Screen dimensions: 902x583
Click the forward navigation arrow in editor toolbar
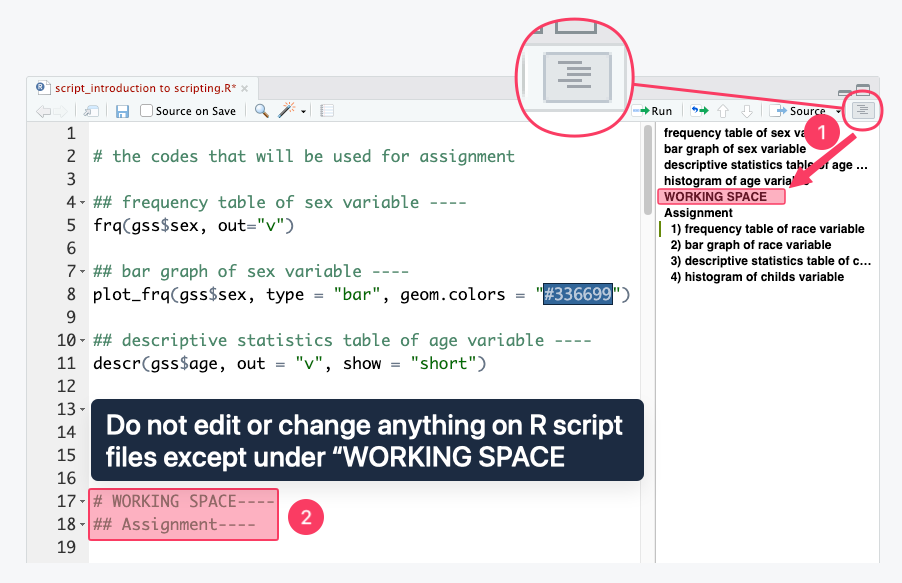point(60,111)
